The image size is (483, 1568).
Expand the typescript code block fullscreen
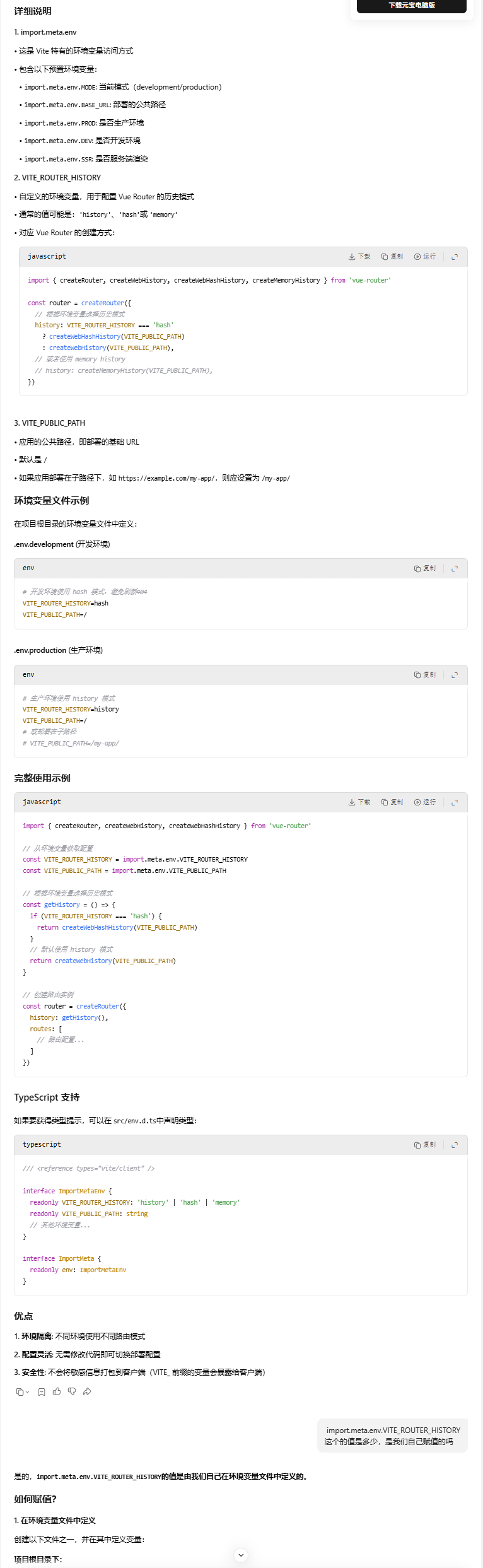pyautogui.click(x=455, y=1145)
